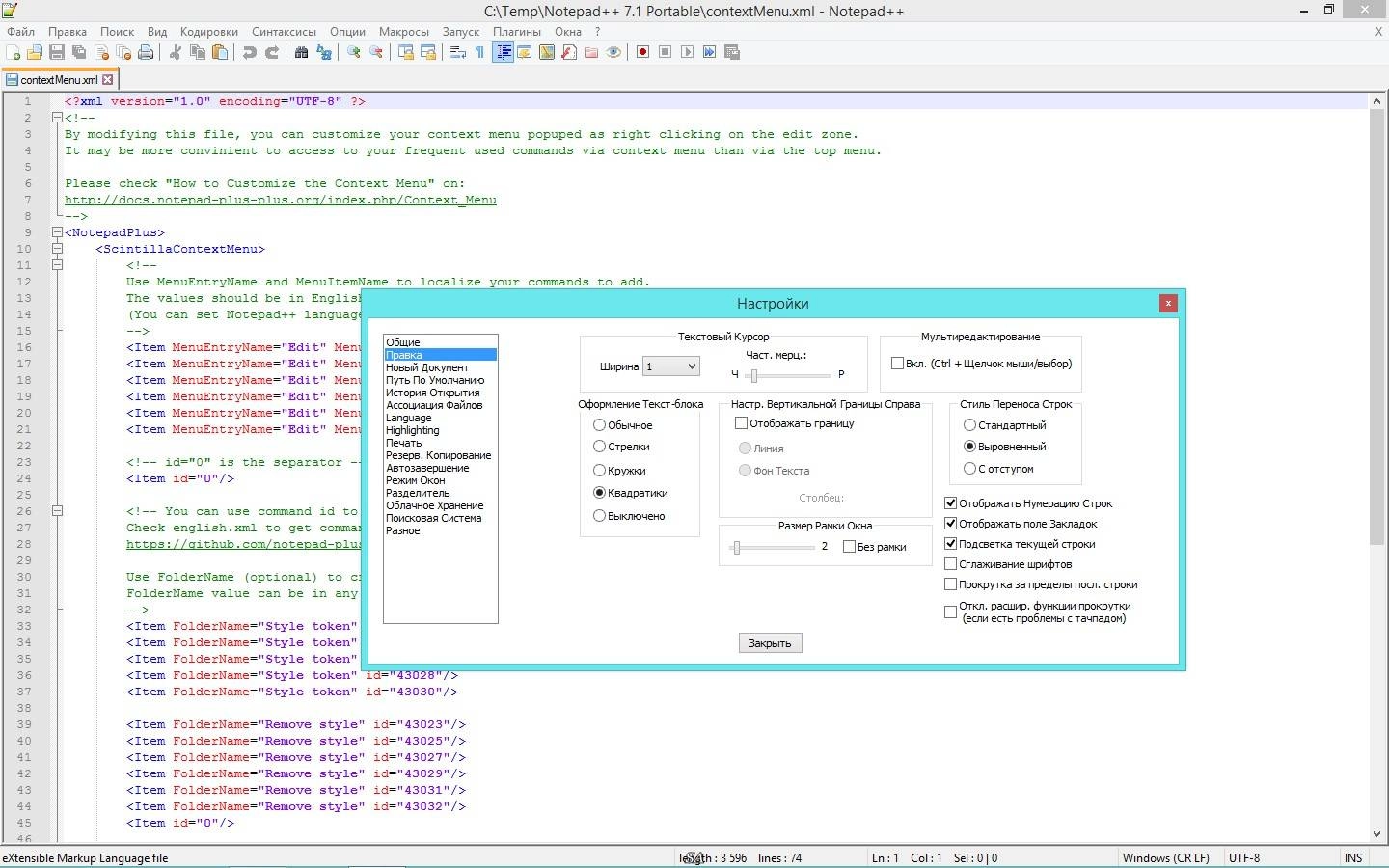Click the Print toolbar icon
Screen dimensions: 1389x868
[146, 52]
